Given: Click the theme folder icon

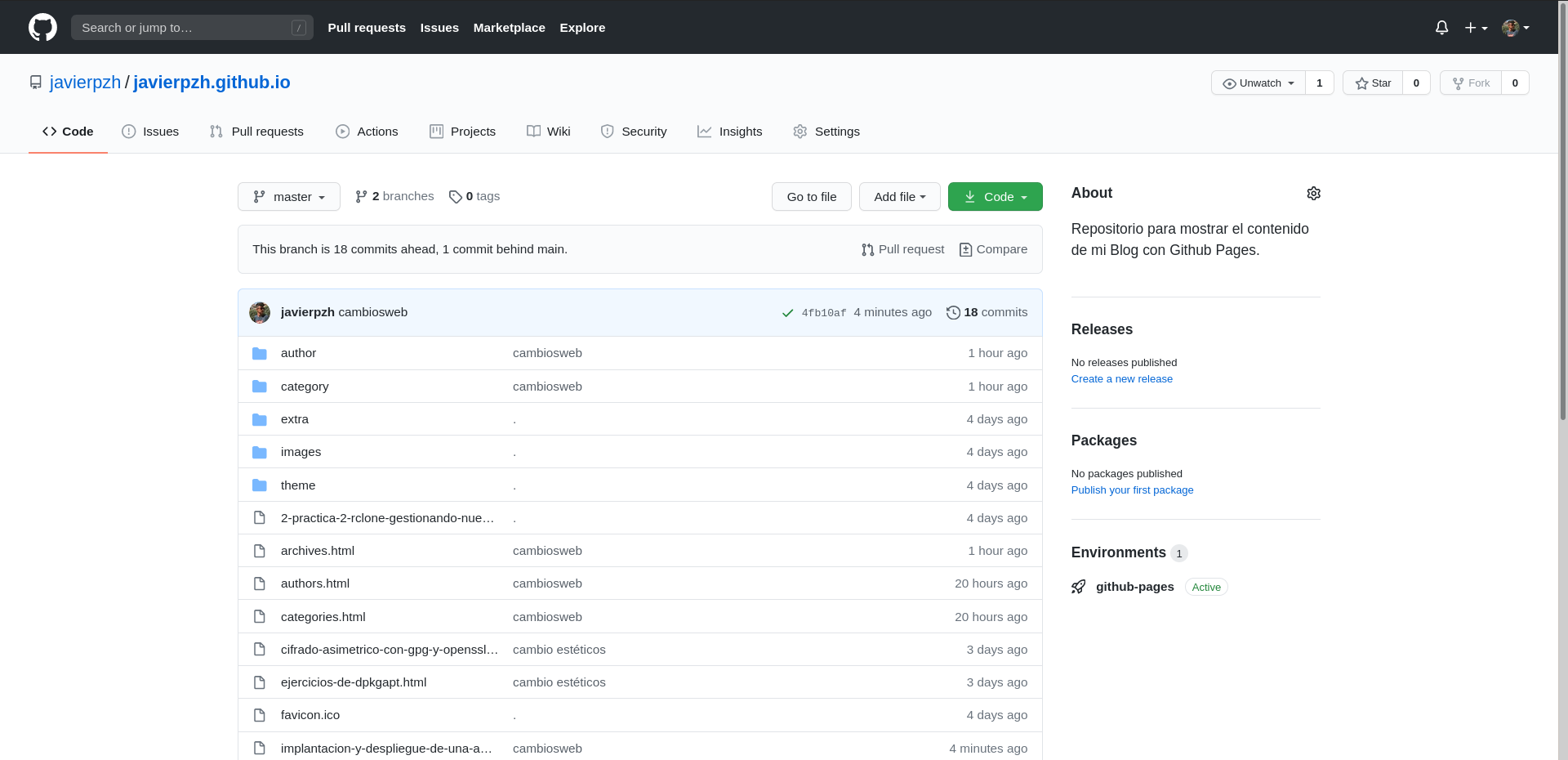Looking at the screenshot, I should (x=260, y=485).
